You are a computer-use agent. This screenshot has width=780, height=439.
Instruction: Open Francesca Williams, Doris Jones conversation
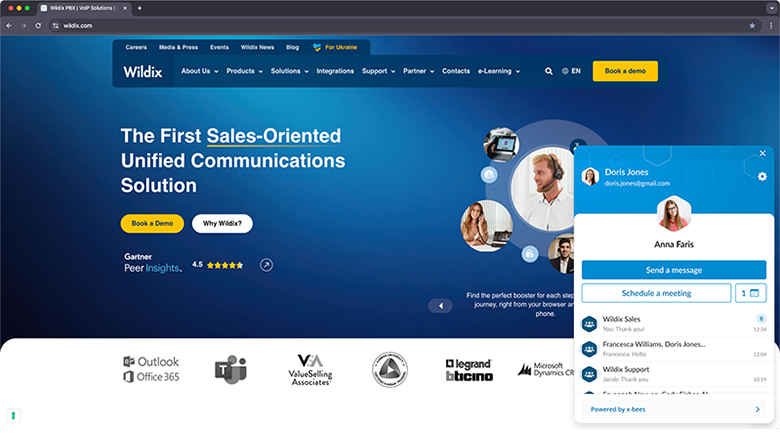(674, 349)
